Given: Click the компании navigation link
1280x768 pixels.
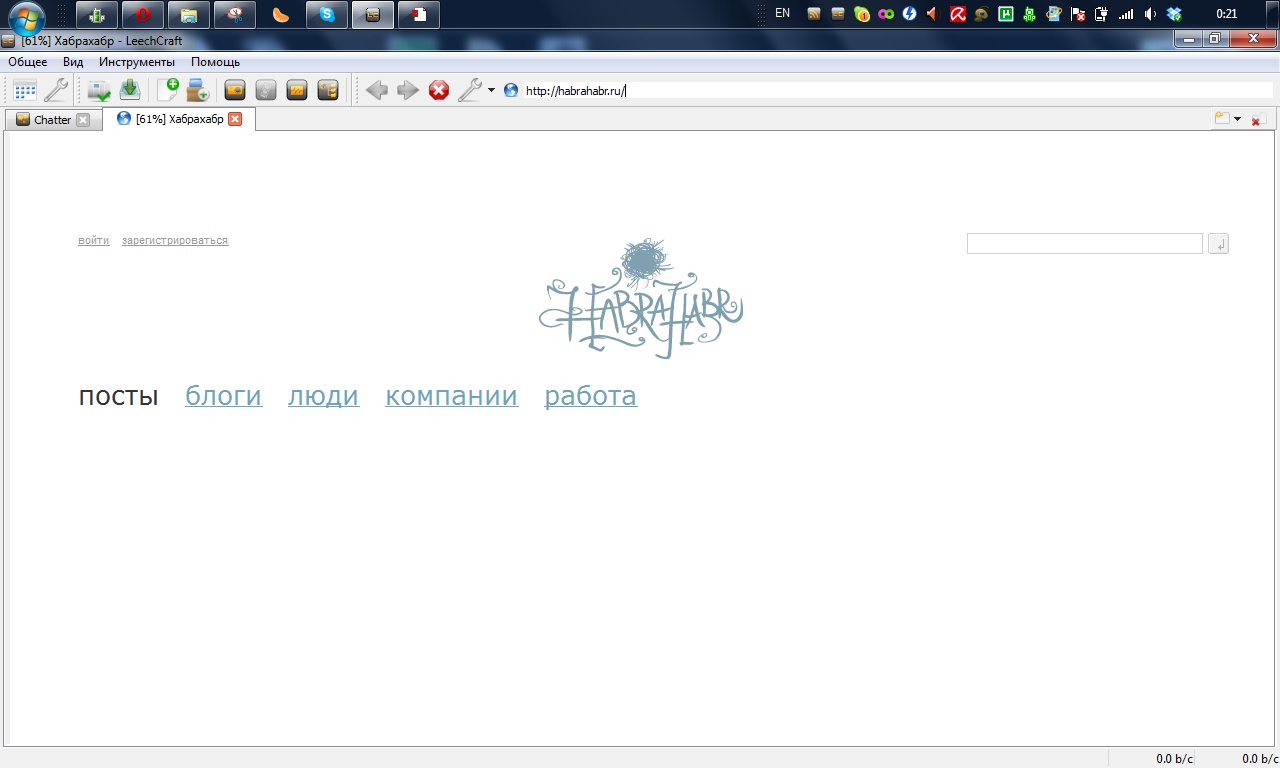Looking at the screenshot, I should point(451,396).
